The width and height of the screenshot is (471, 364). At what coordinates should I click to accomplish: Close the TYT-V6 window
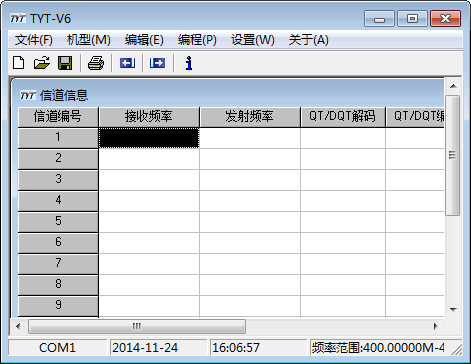[x=445, y=19]
